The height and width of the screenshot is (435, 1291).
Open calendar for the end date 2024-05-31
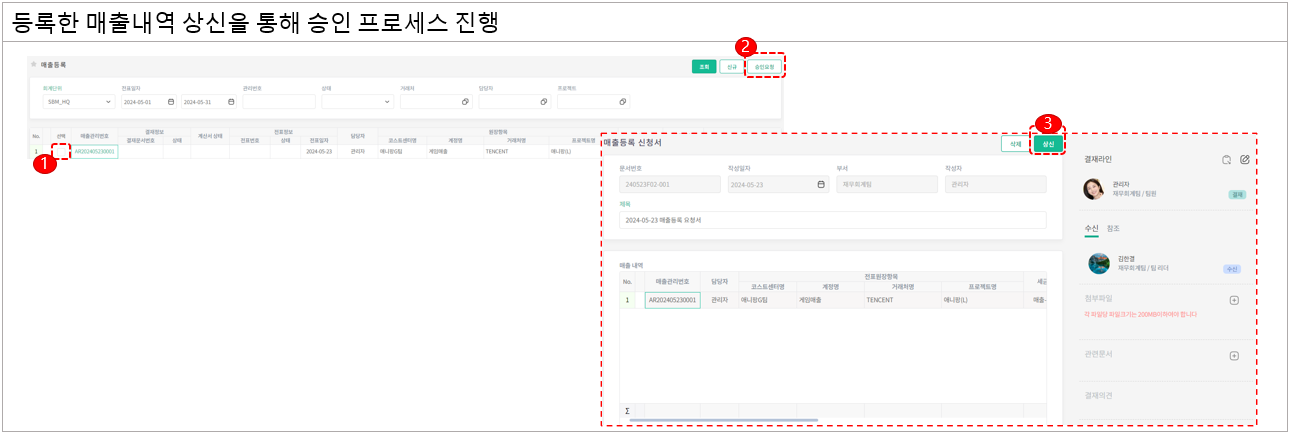[231, 102]
